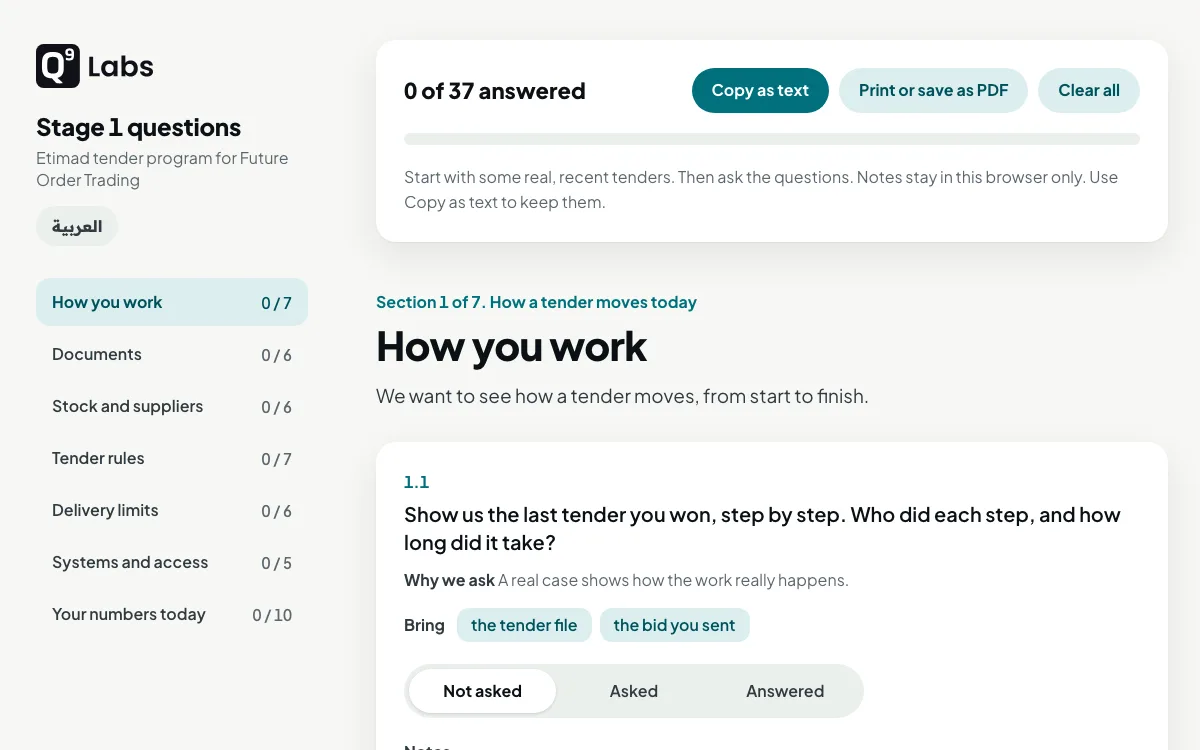Click Copy as text button
The height and width of the screenshot is (750, 1200).
click(760, 90)
